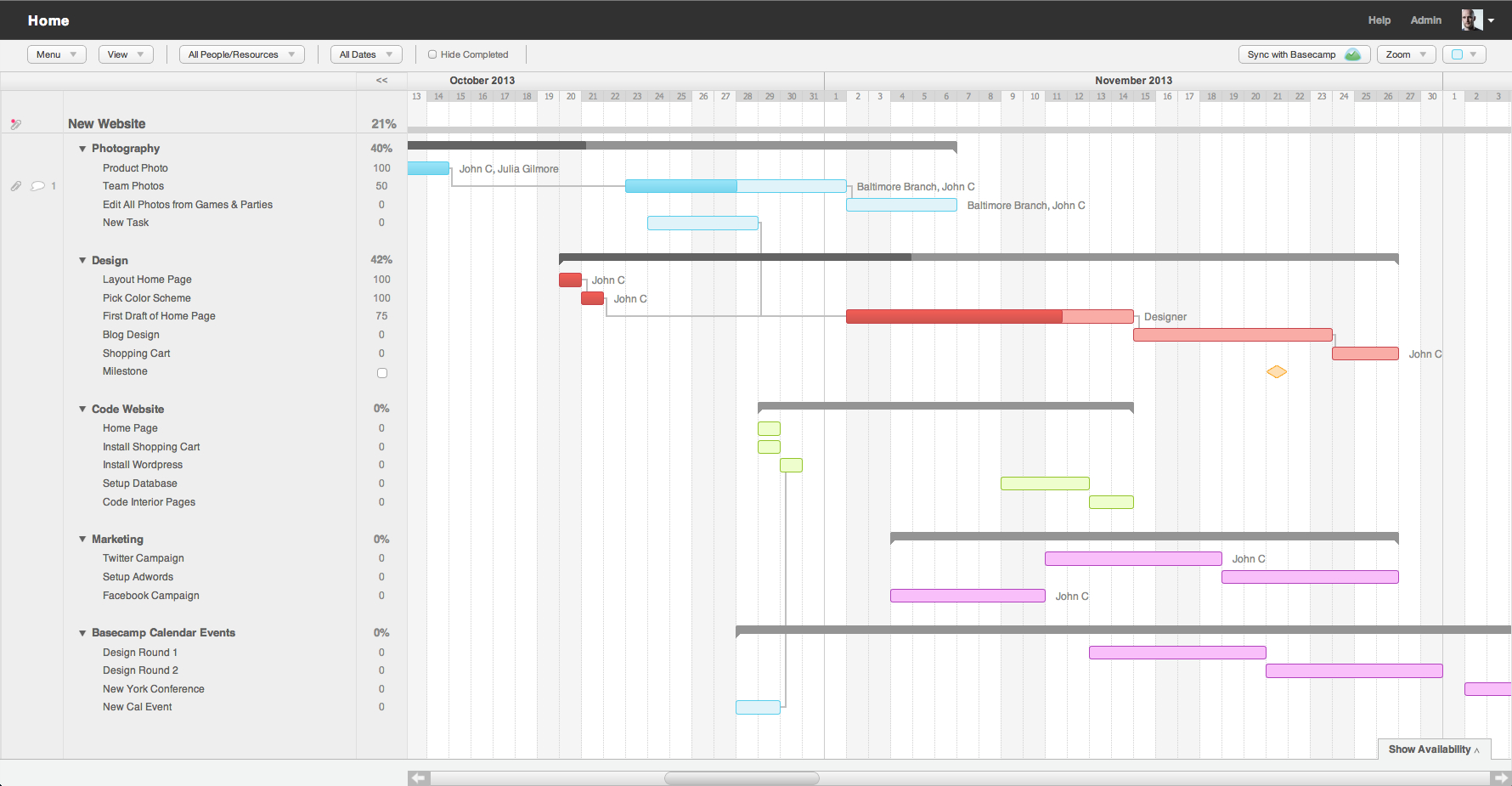Click the Photography group summary bar

tap(682, 146)
